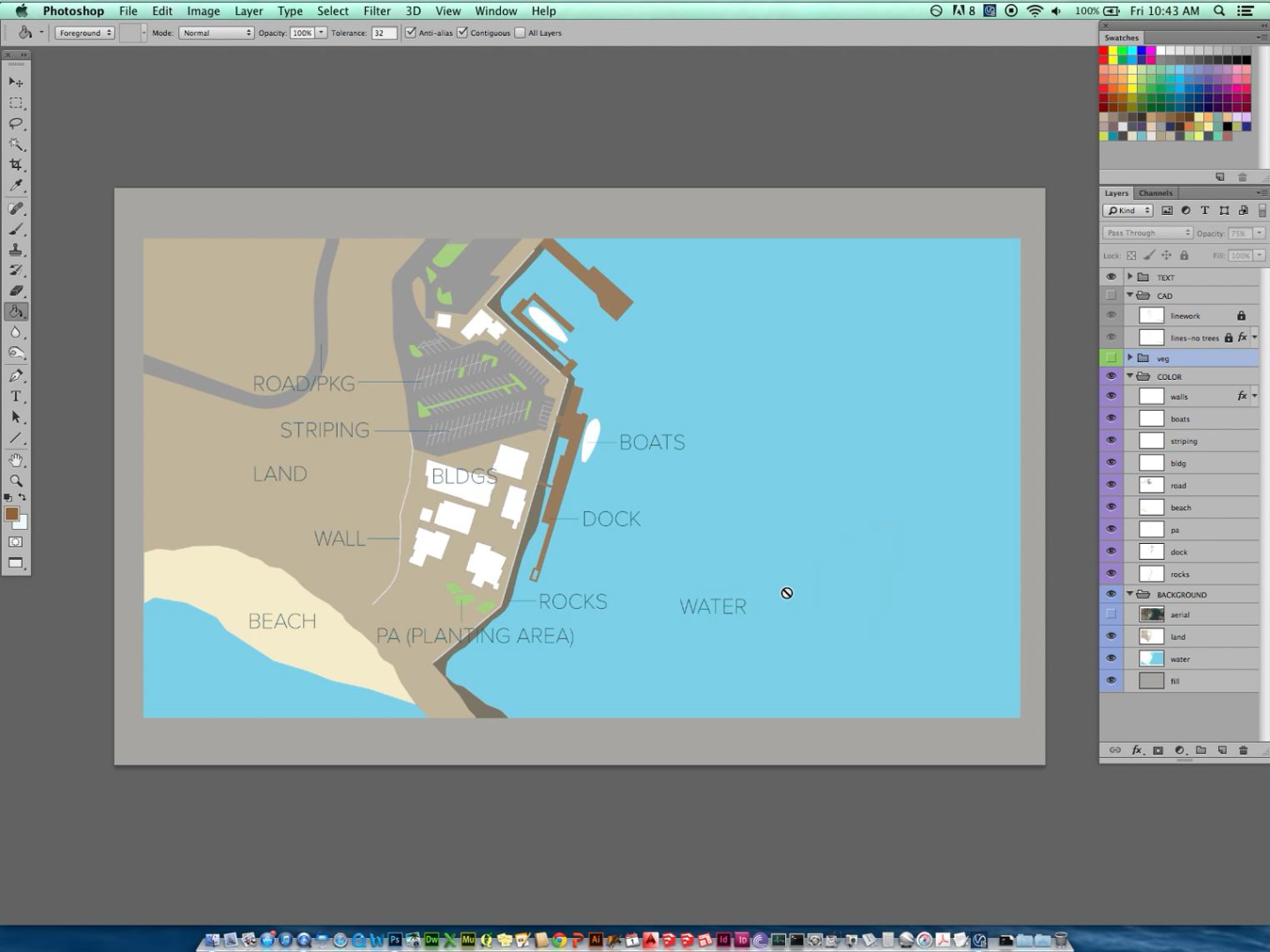Viewport: 1270px width, 952px height.
Task: Switch to the Channels tab
Action: coord(1155,193)
